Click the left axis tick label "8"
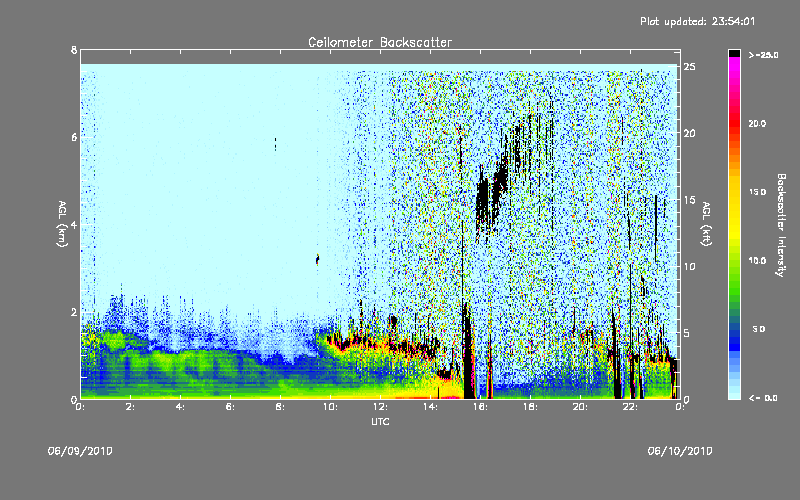The image size is (800, 500). [74, 50]
